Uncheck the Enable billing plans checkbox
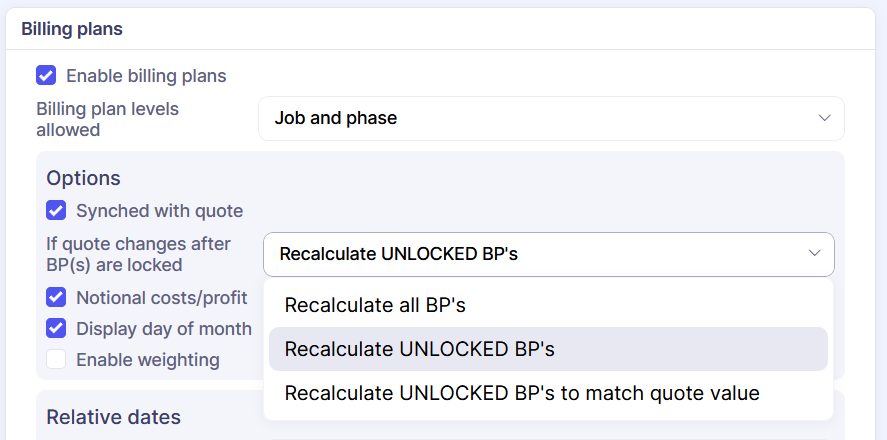 tap(46, 75)
